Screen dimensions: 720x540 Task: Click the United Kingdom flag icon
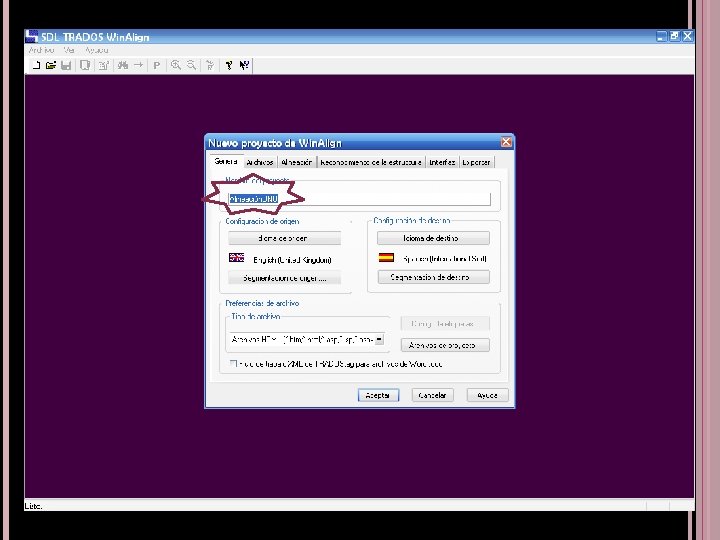236,258
